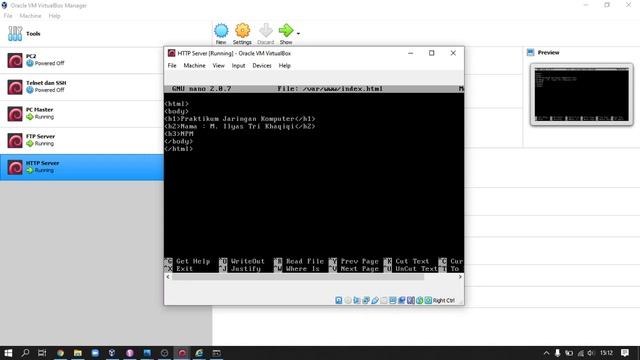Open Windows notification center

[625, 353]
